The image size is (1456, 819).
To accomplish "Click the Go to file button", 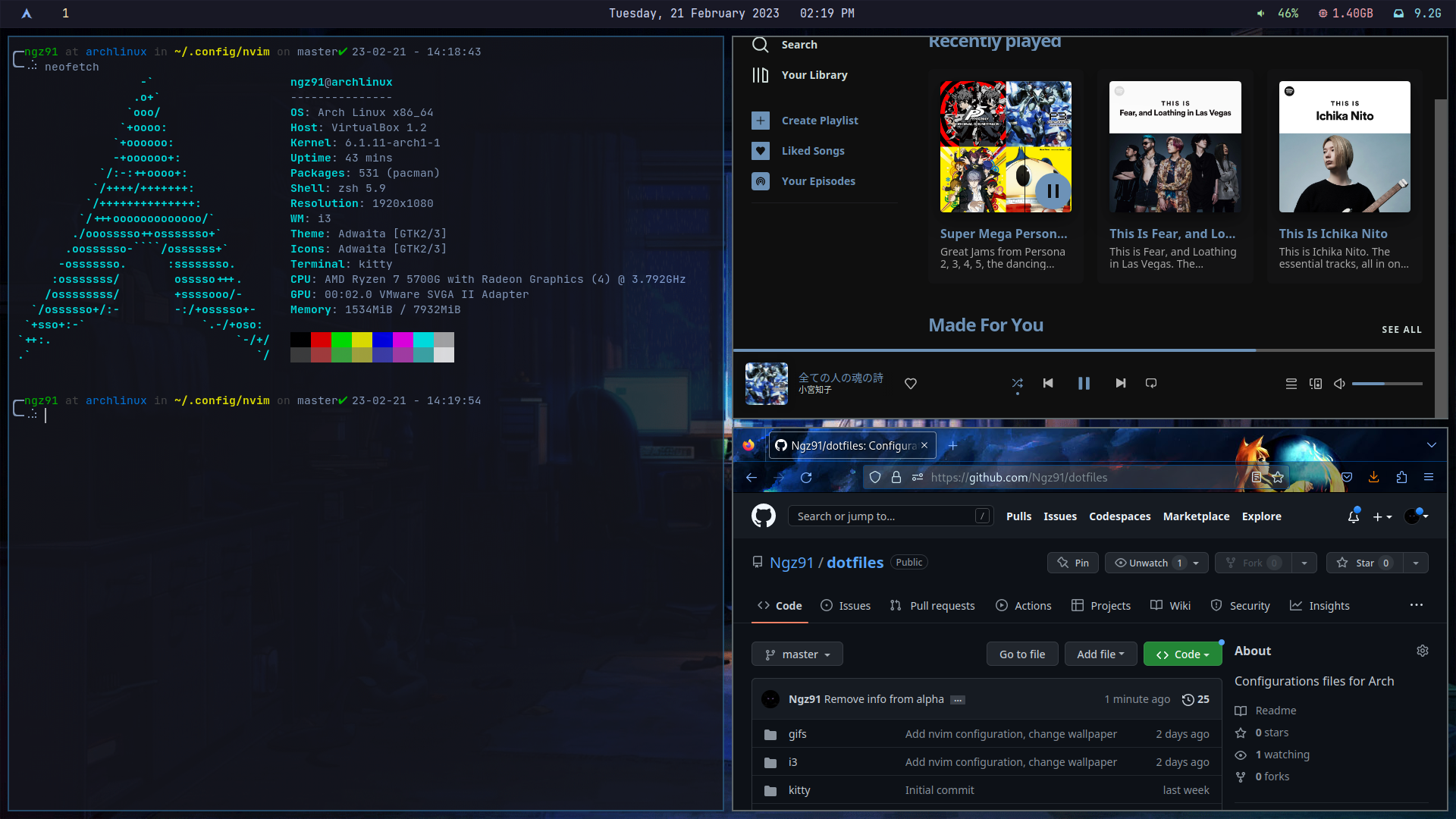I will pyautogui.click(x=1021, y=654).
